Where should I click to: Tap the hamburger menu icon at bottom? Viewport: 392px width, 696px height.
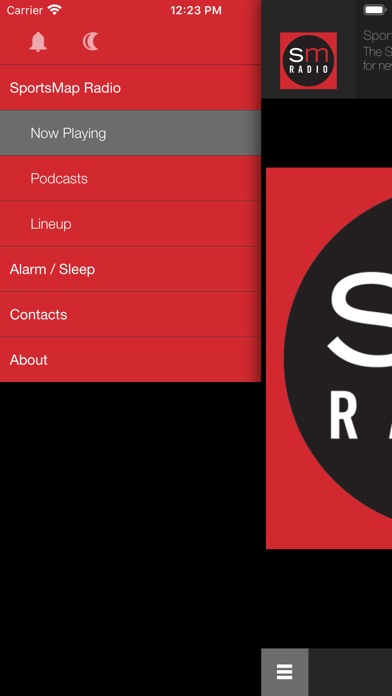285,672
